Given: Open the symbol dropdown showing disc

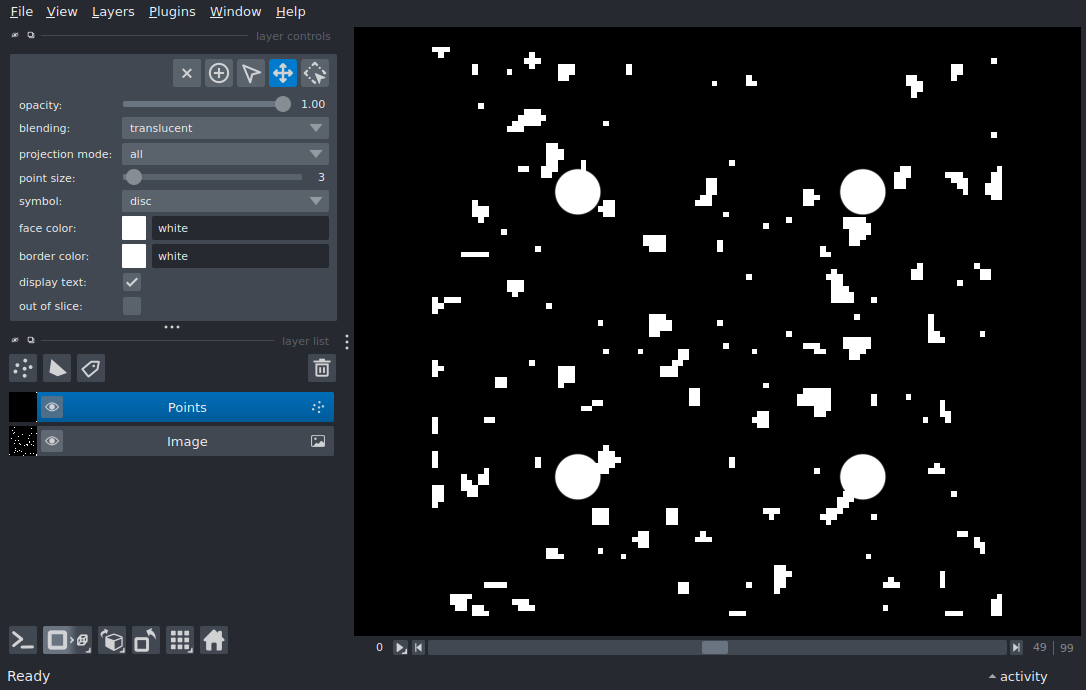Looking at the screenshot, I should pos(225,201).
